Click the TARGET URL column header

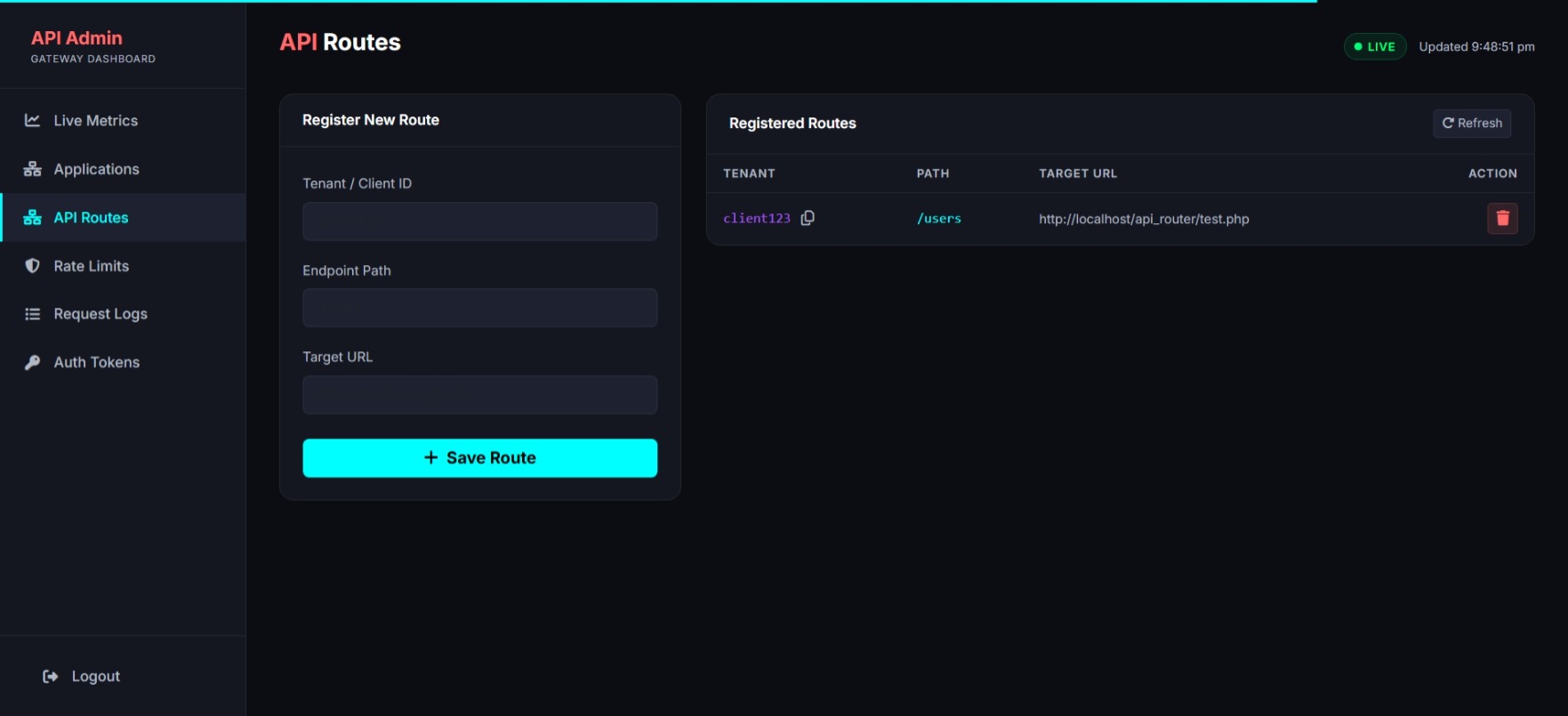(x=1078, y=173)
